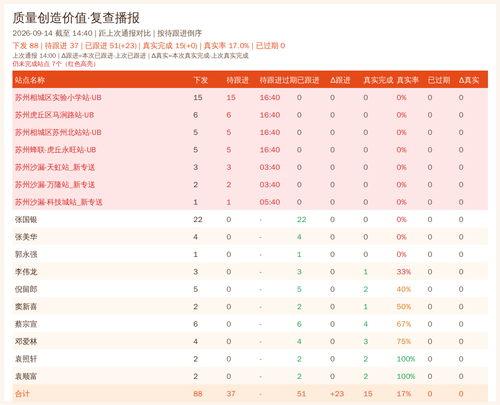The width and height of the screenshot is (500, 405).
Task: Click the 下发 column header
Action: [x=201, y=80]
